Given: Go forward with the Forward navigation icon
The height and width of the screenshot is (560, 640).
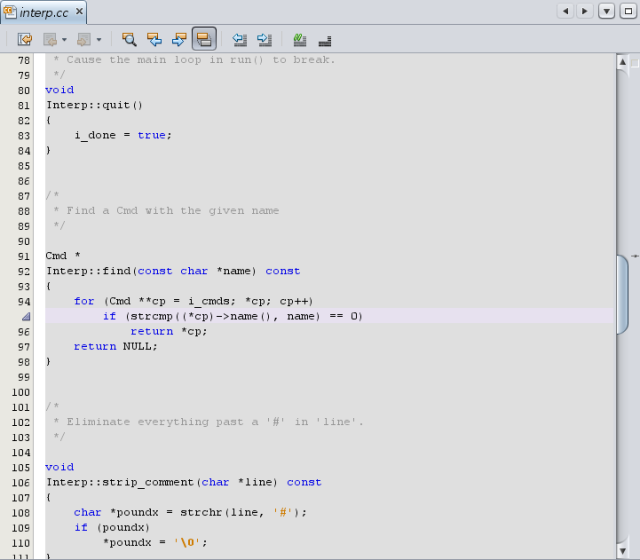Looking at the screenshot, I should 84,40.
